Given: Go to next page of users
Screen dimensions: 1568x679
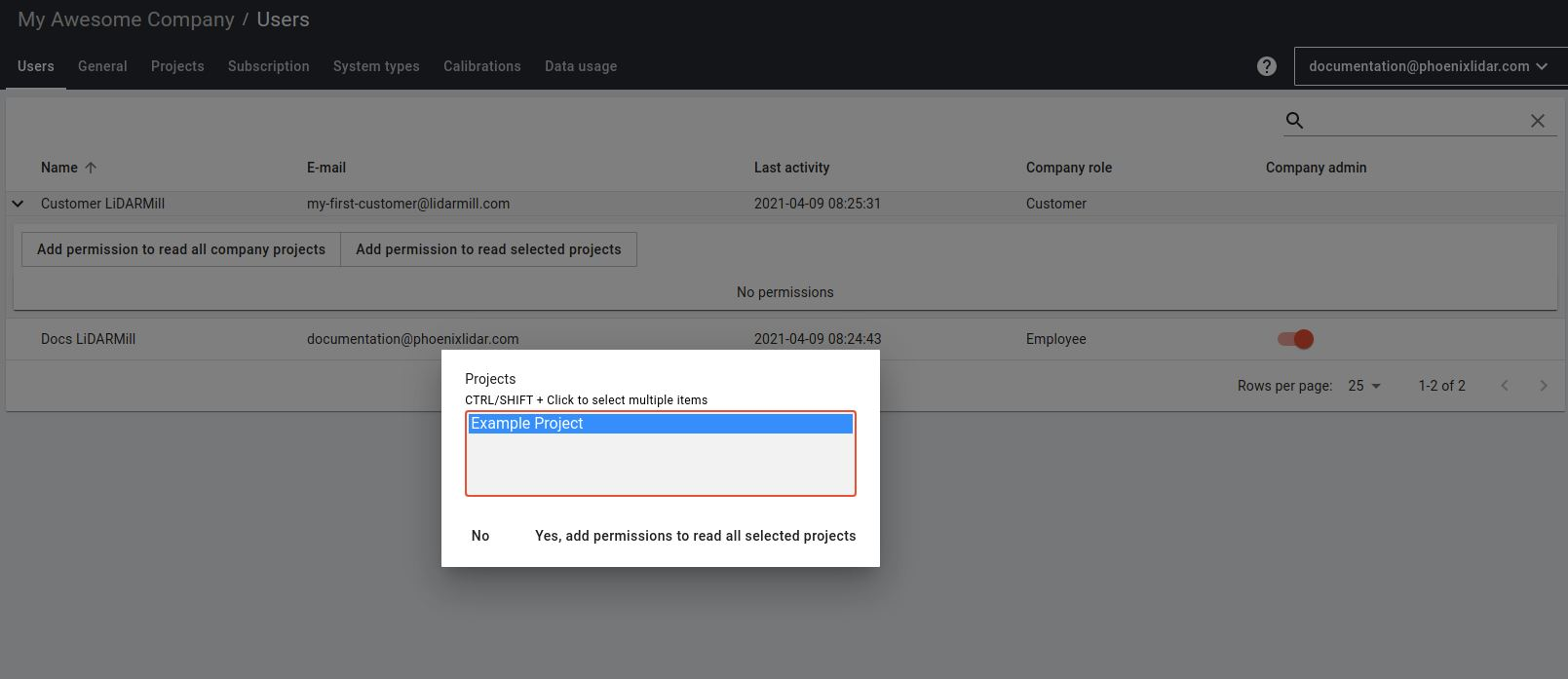Looking at the screenshot, I should point(1543,386).
